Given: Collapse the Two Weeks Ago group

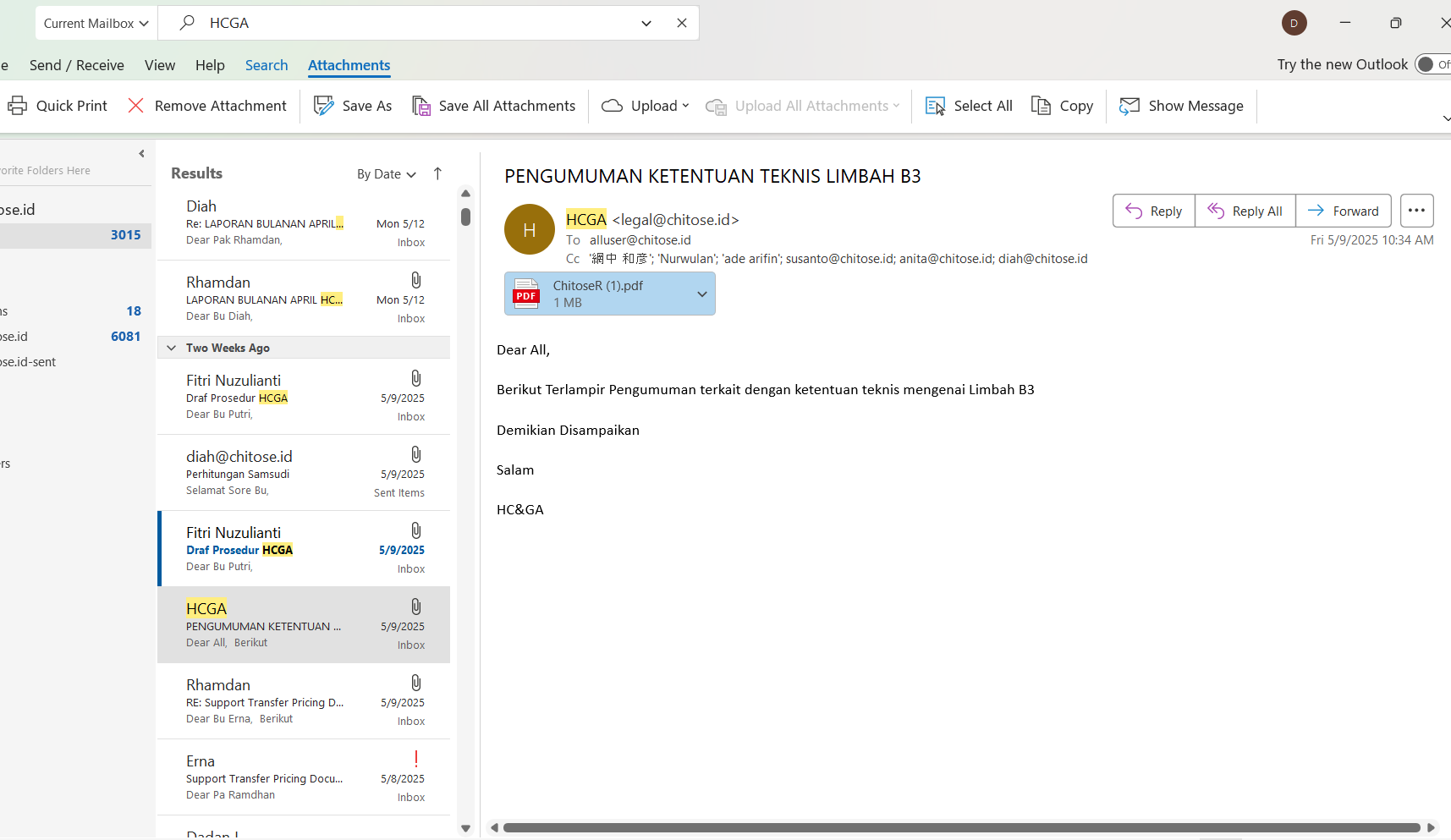Looking at the screenshot, I should (172, 348).
